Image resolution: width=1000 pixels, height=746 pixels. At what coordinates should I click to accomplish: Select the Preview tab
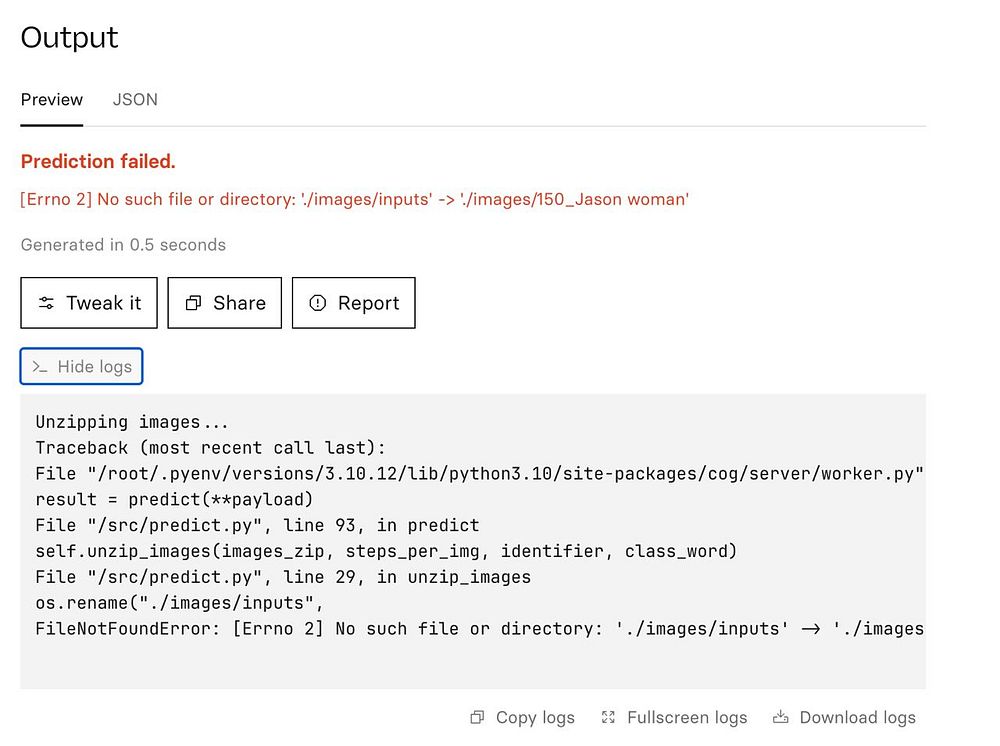click(52, 100)
